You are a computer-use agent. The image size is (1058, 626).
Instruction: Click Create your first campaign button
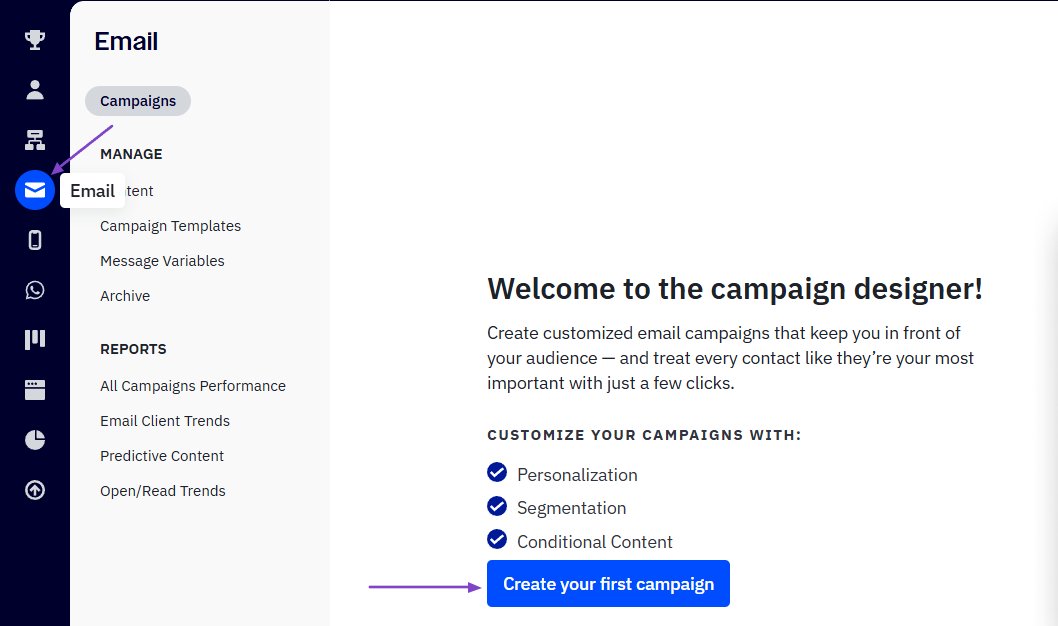[x=608, y=584]
